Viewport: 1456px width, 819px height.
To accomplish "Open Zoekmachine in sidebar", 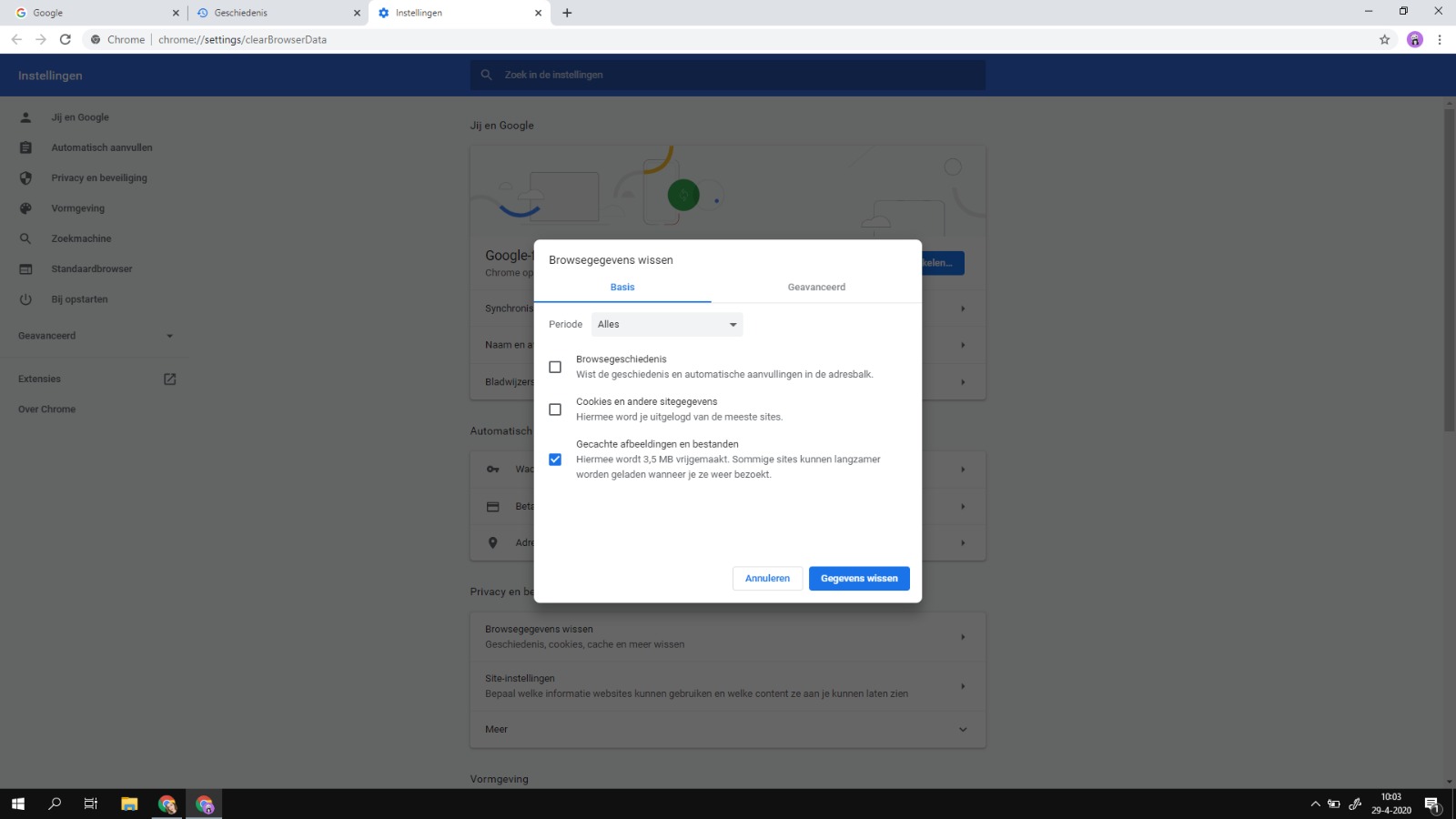I will click(x=81, y=238).
